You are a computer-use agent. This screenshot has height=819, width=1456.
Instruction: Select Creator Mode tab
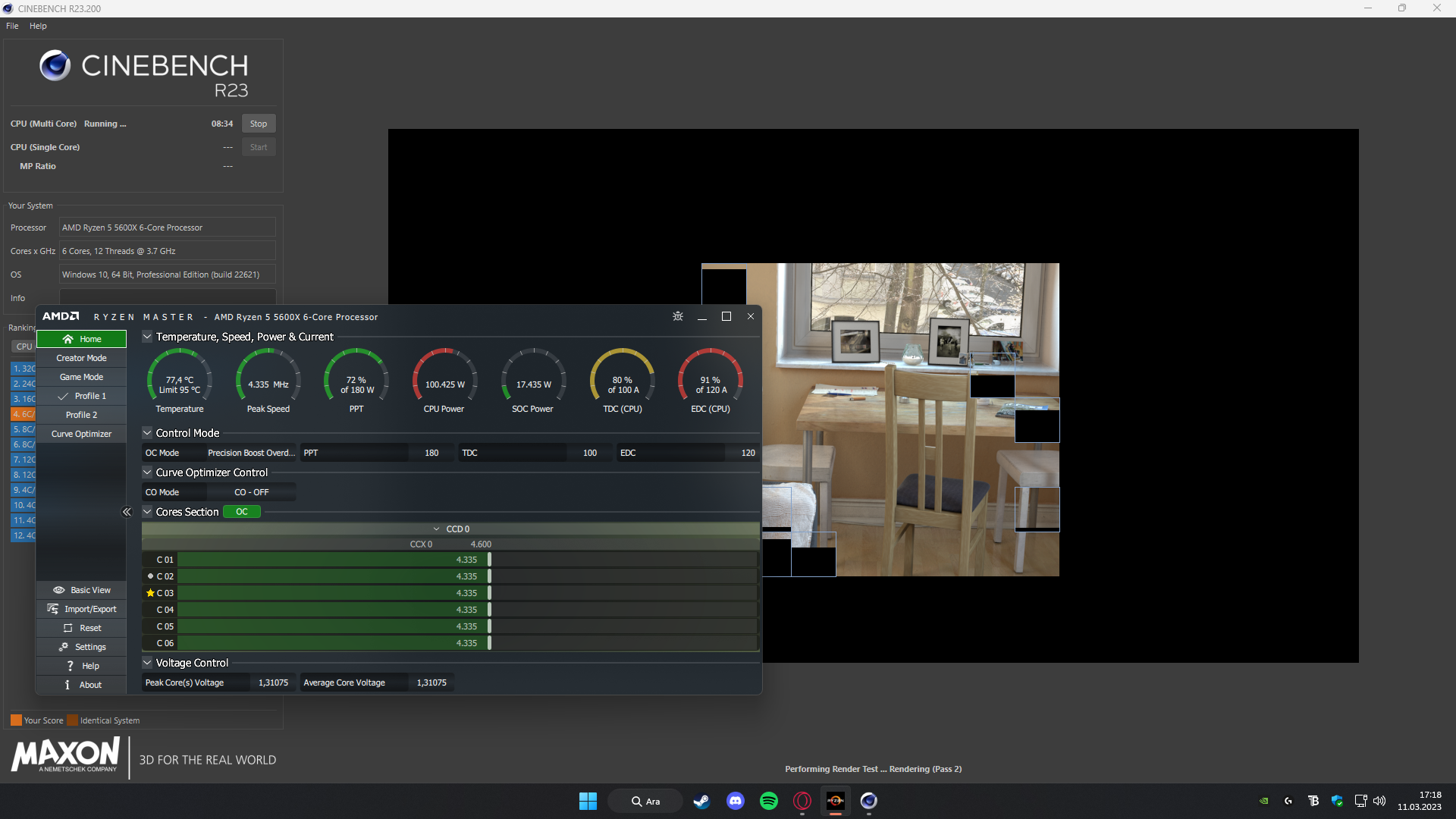[82, 358]
